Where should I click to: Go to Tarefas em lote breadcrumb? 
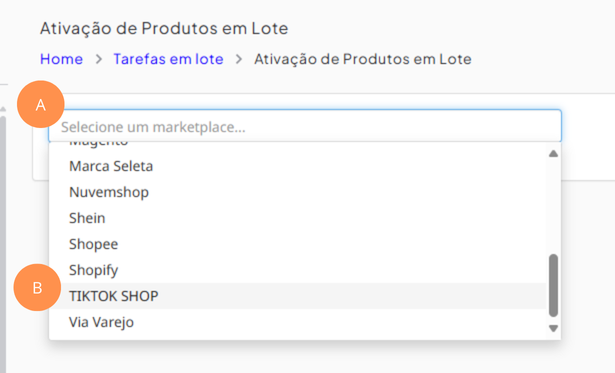click(x=168, y=59)
